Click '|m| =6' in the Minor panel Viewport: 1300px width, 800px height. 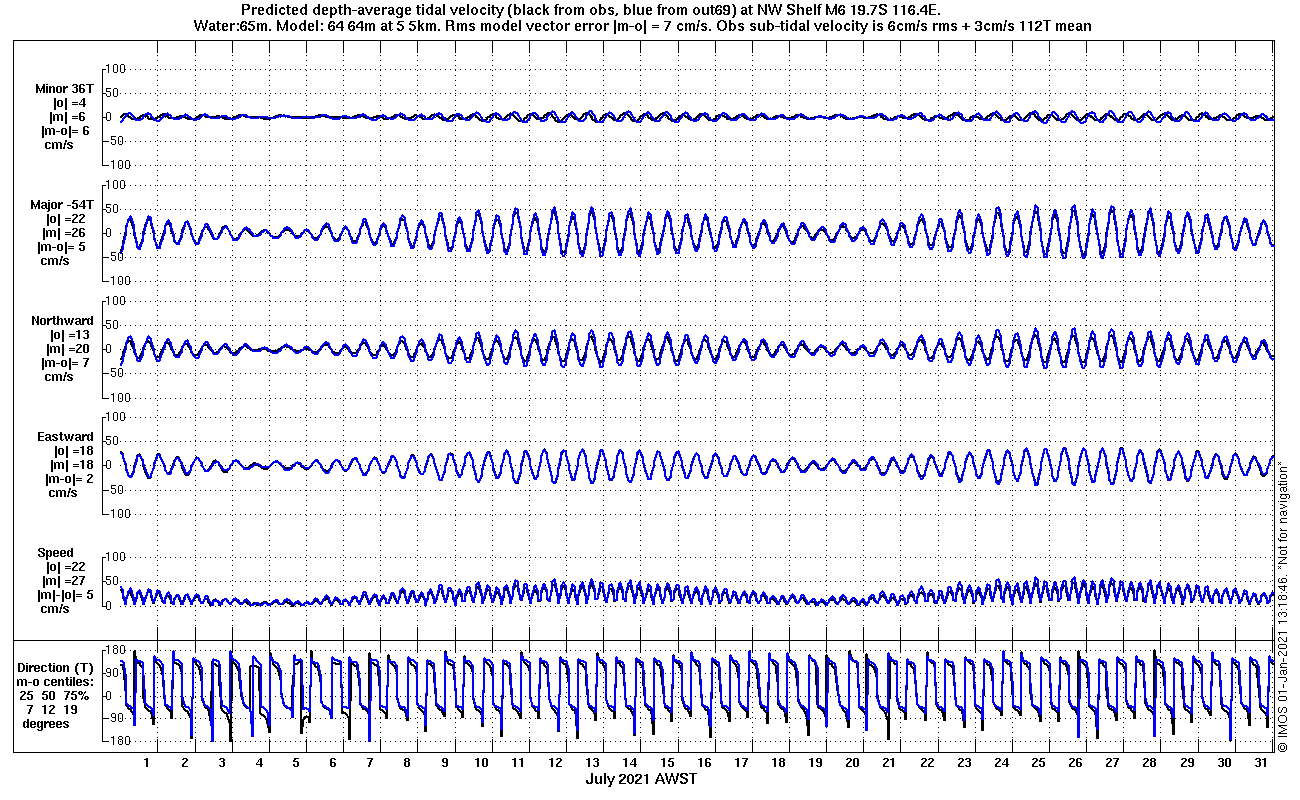coord(67,117)
